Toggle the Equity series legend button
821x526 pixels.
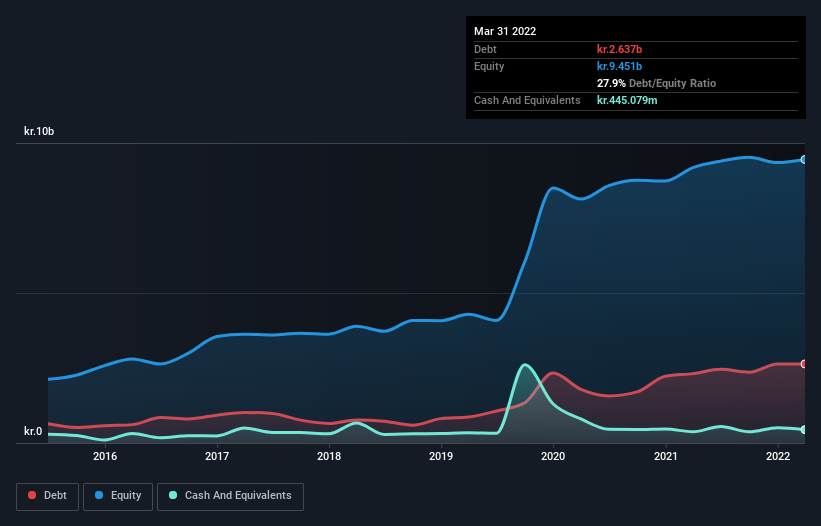[x=118, y=496]
